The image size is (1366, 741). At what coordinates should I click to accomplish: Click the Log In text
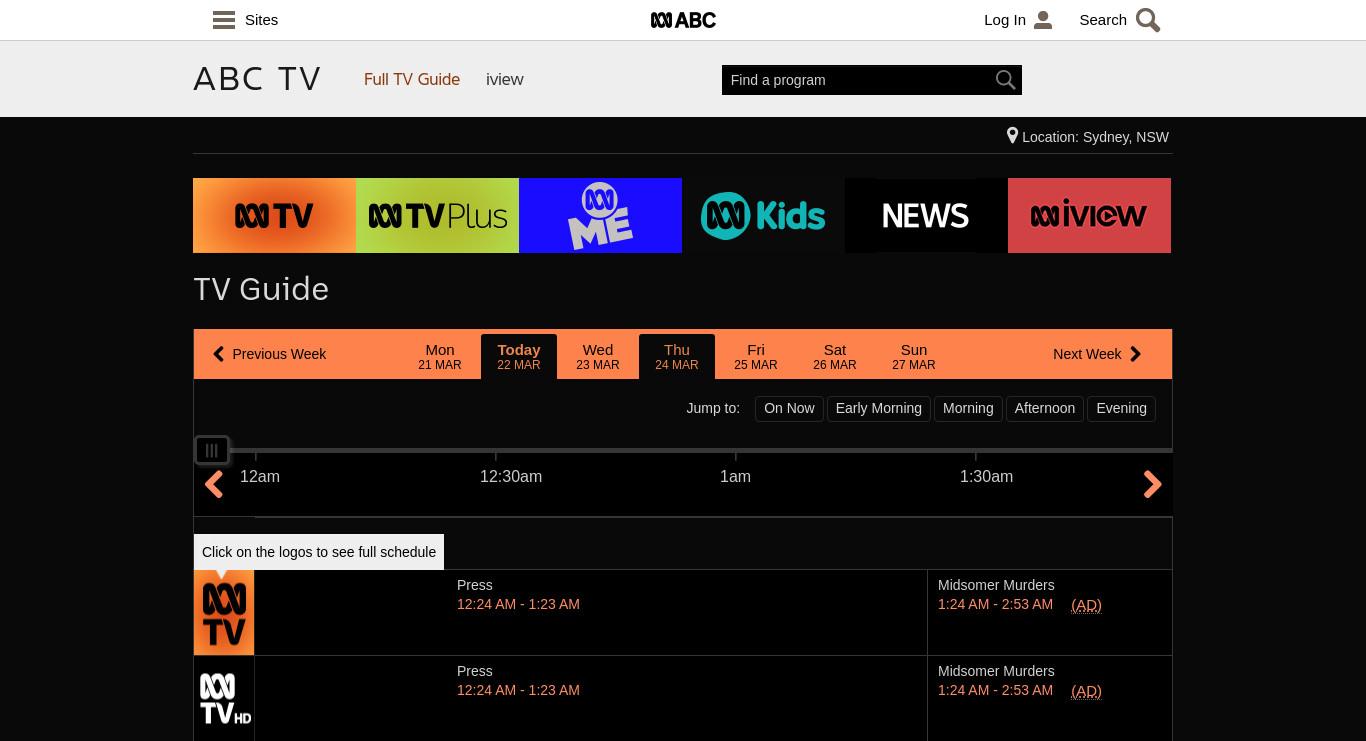pyautogui.click(x=1005, y=20)
